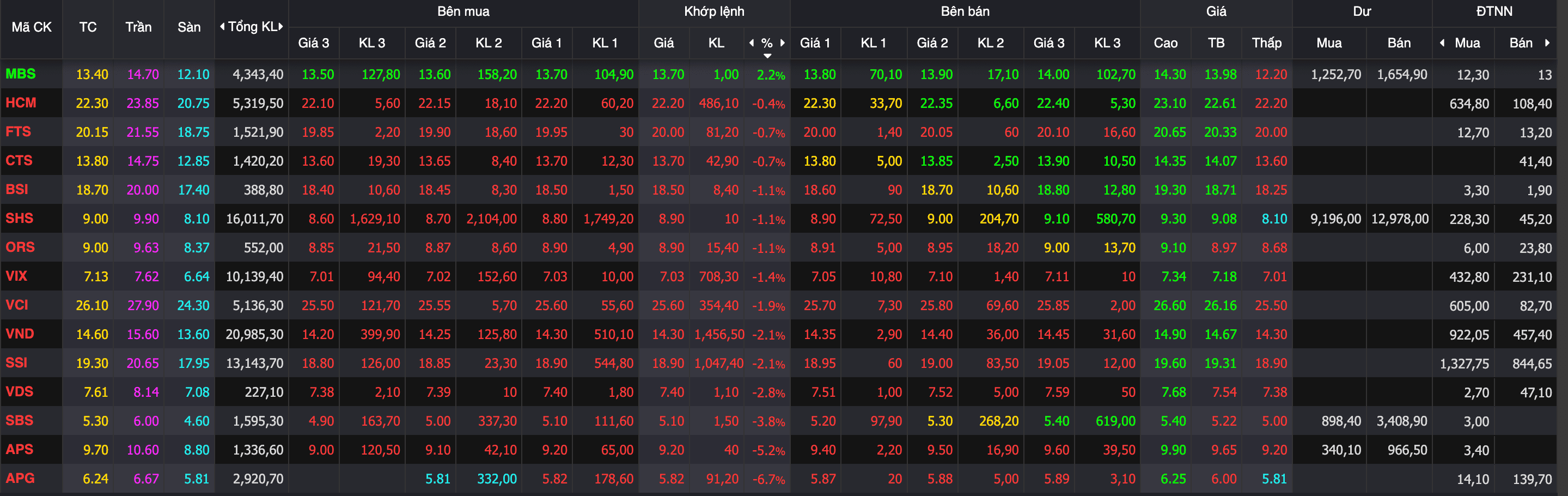Click the left arrow before the % header
Screen dimensions: 1568x496
[752, 43]
